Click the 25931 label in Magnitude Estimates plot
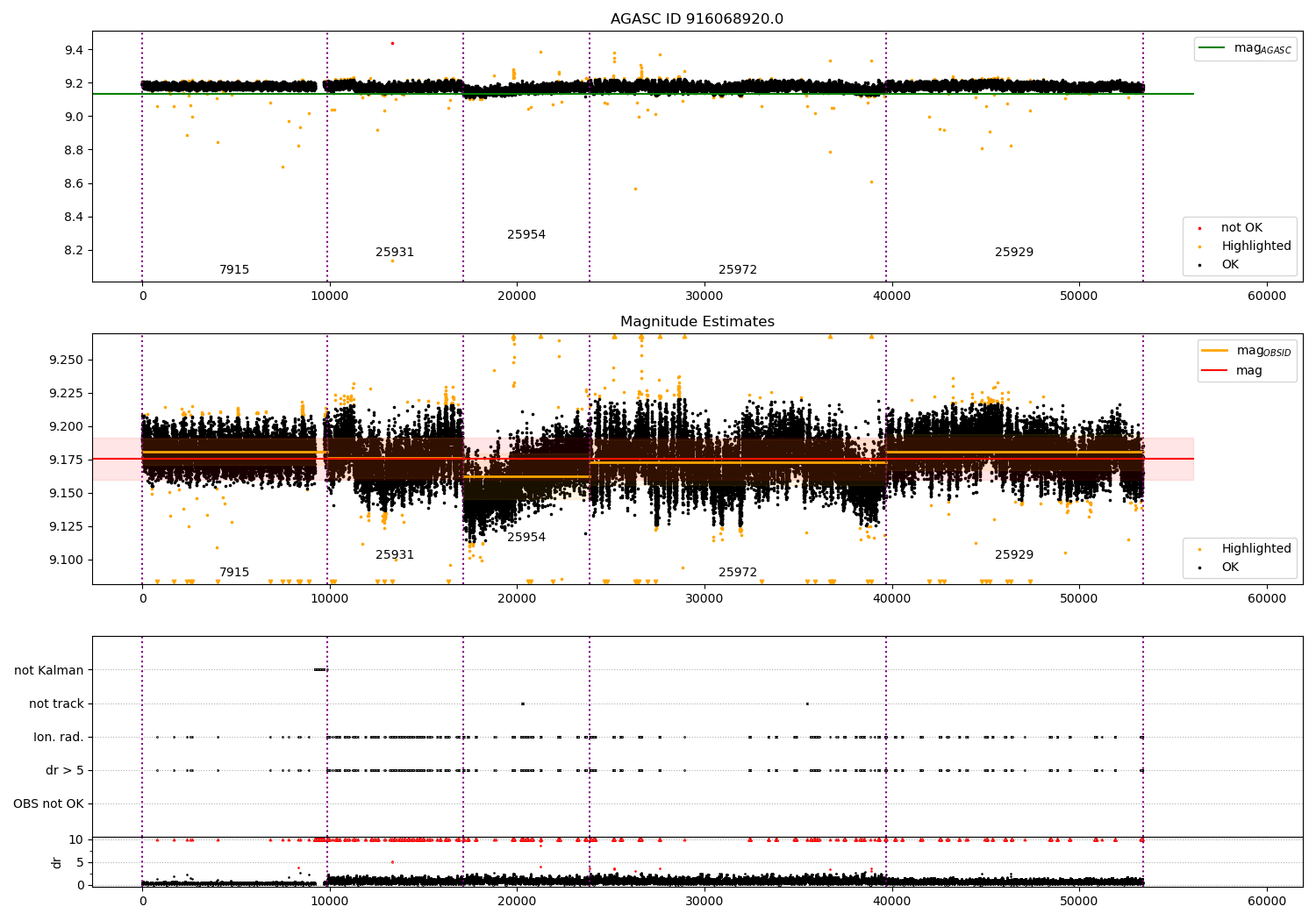The height and width of the screenshot is (921, 1316). tap(395, 555)
